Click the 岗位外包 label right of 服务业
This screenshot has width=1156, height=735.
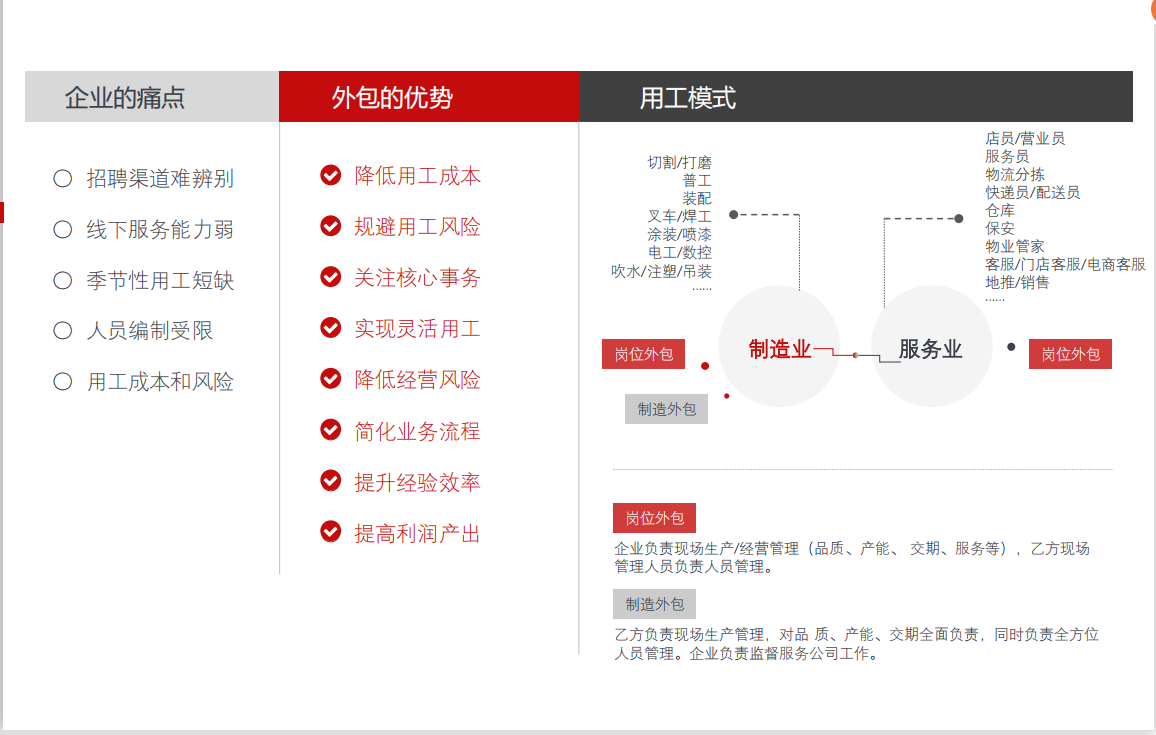1070,354
